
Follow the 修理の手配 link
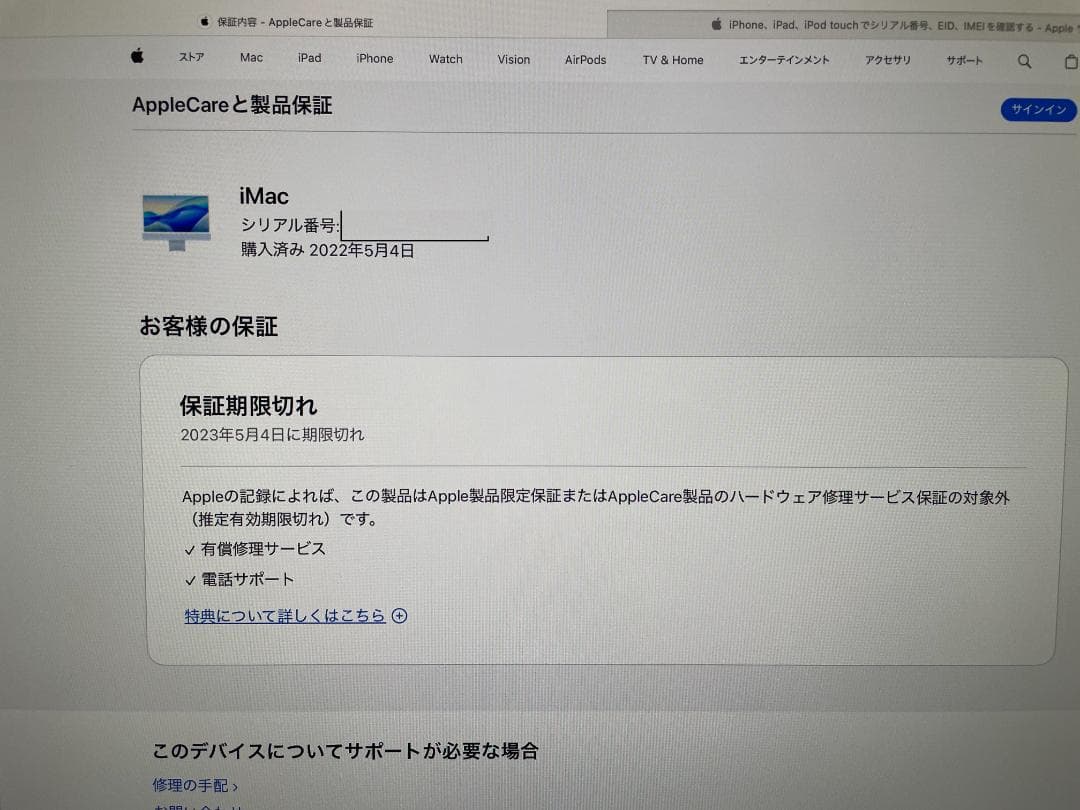click(195, 785)
